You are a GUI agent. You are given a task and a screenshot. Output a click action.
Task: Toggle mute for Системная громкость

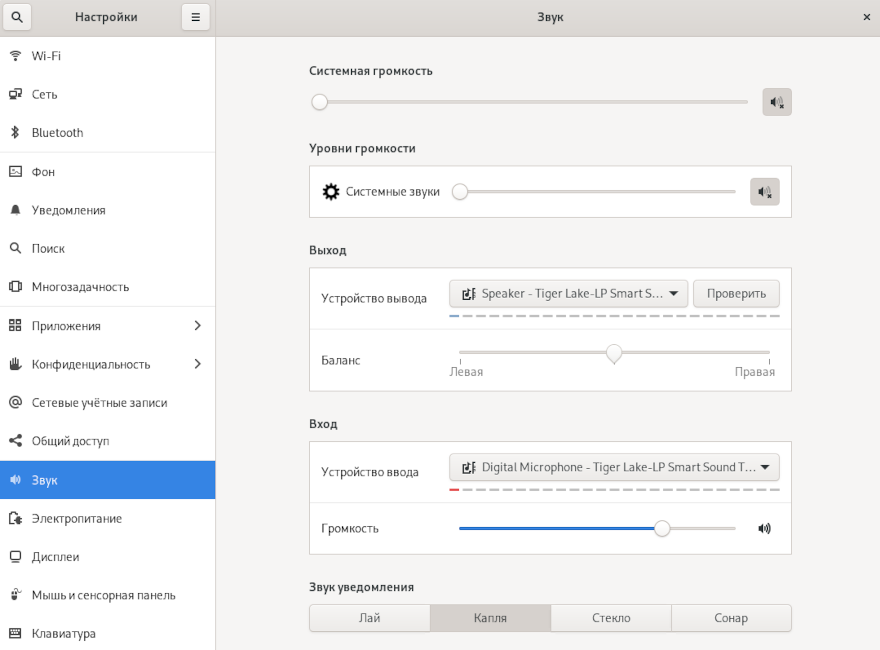point(777,102)
